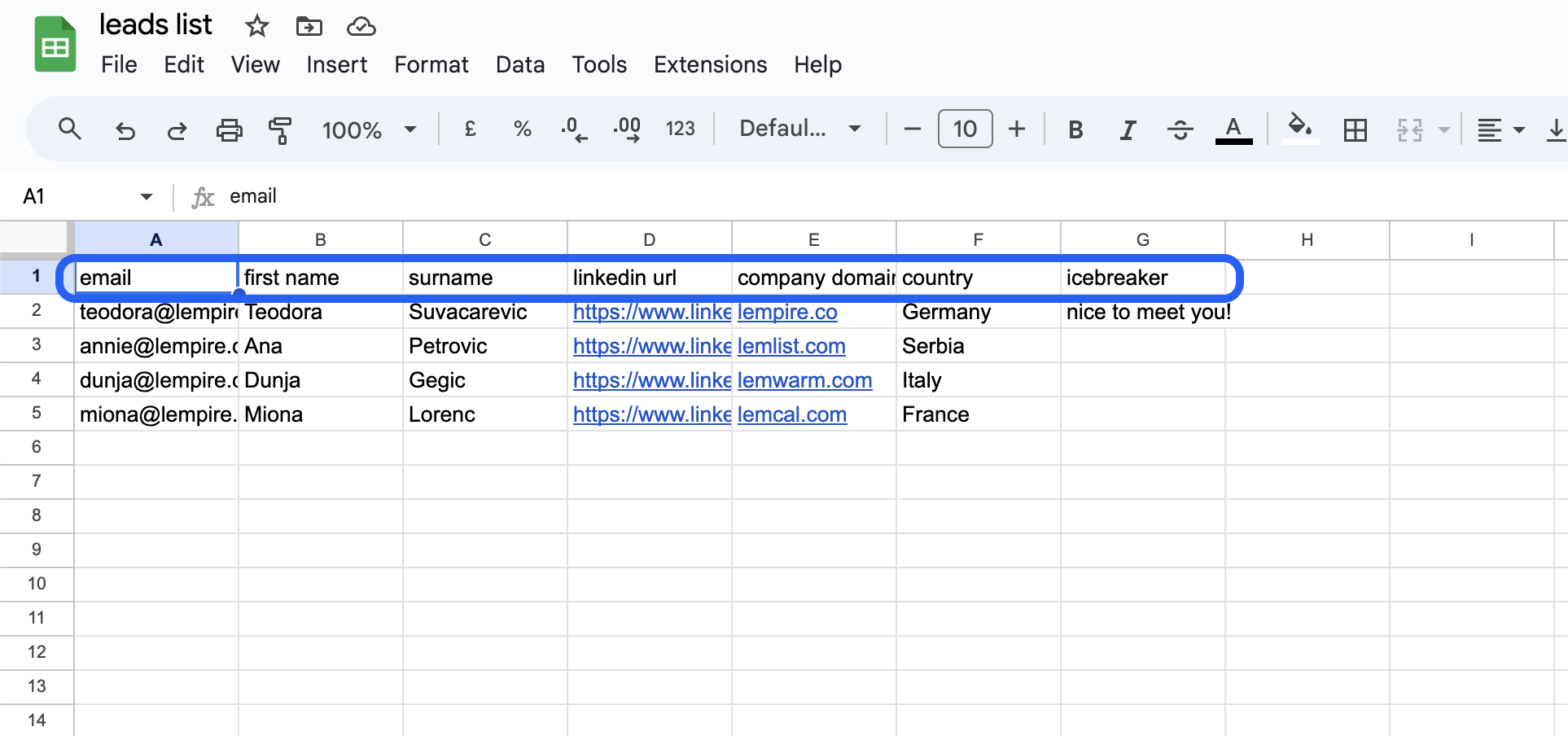This screenshot has width=1568, height=736.
Task: Open the lemwarm.com link
Action: pyautogui.click(x=804, y=379)
